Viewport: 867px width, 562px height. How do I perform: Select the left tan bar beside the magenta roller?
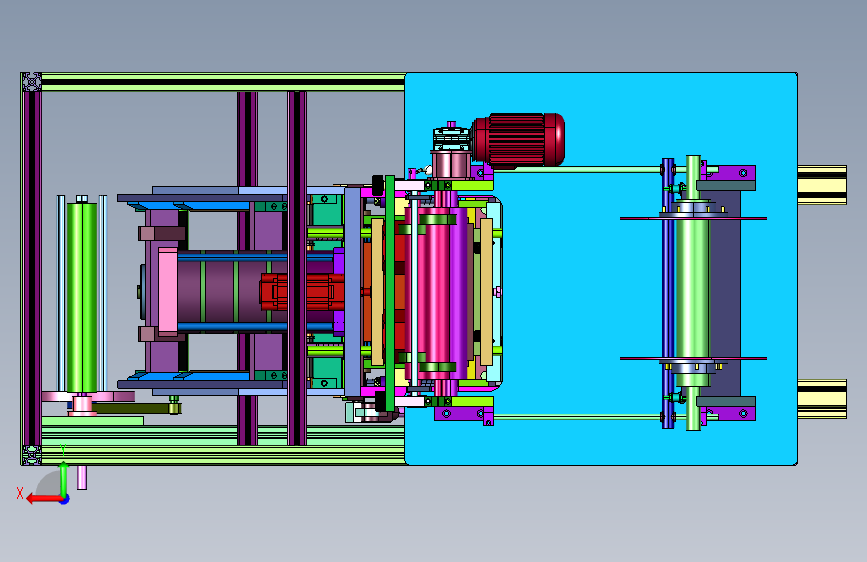377,292
